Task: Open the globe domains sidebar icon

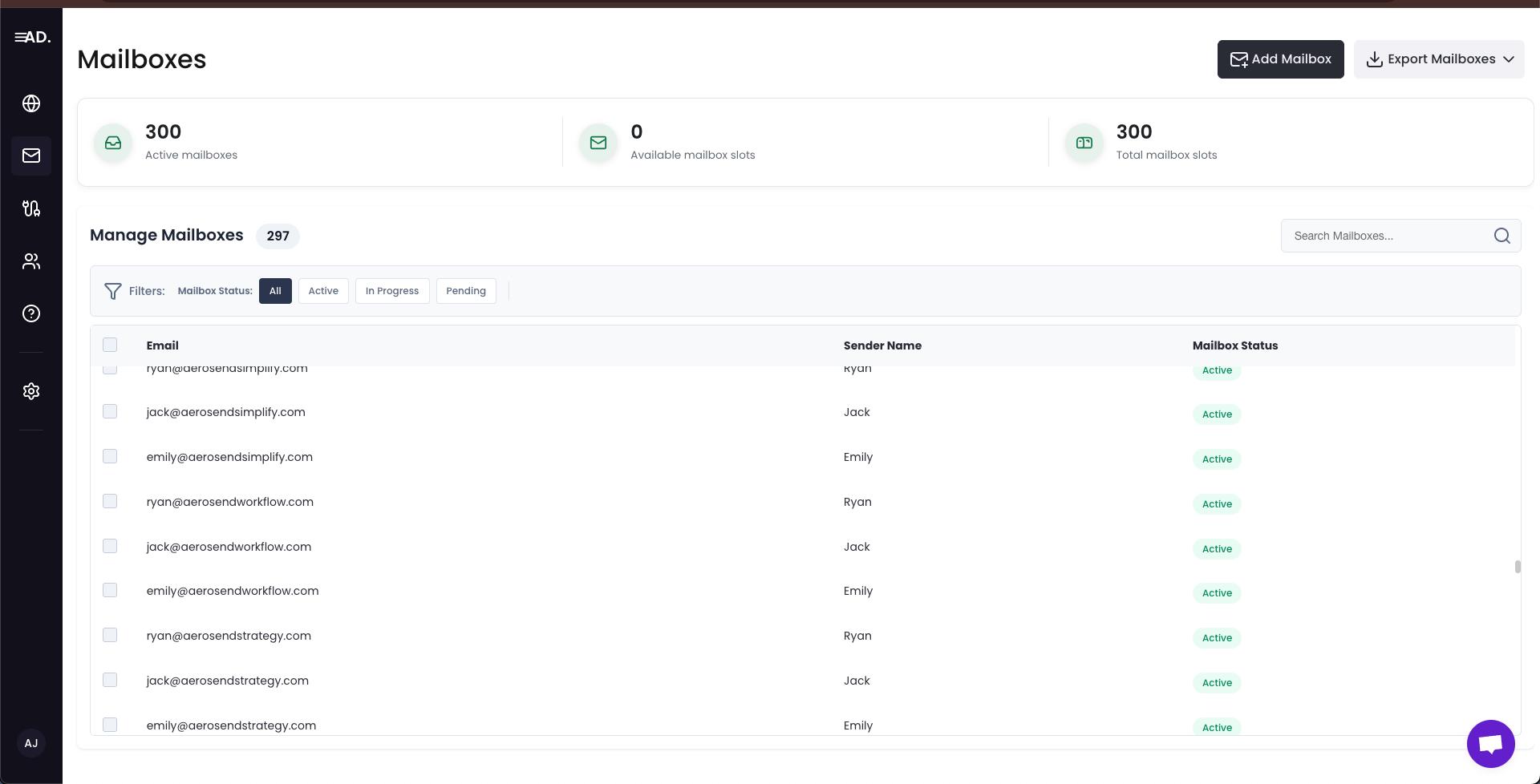Action: click(x=31, y=103)
